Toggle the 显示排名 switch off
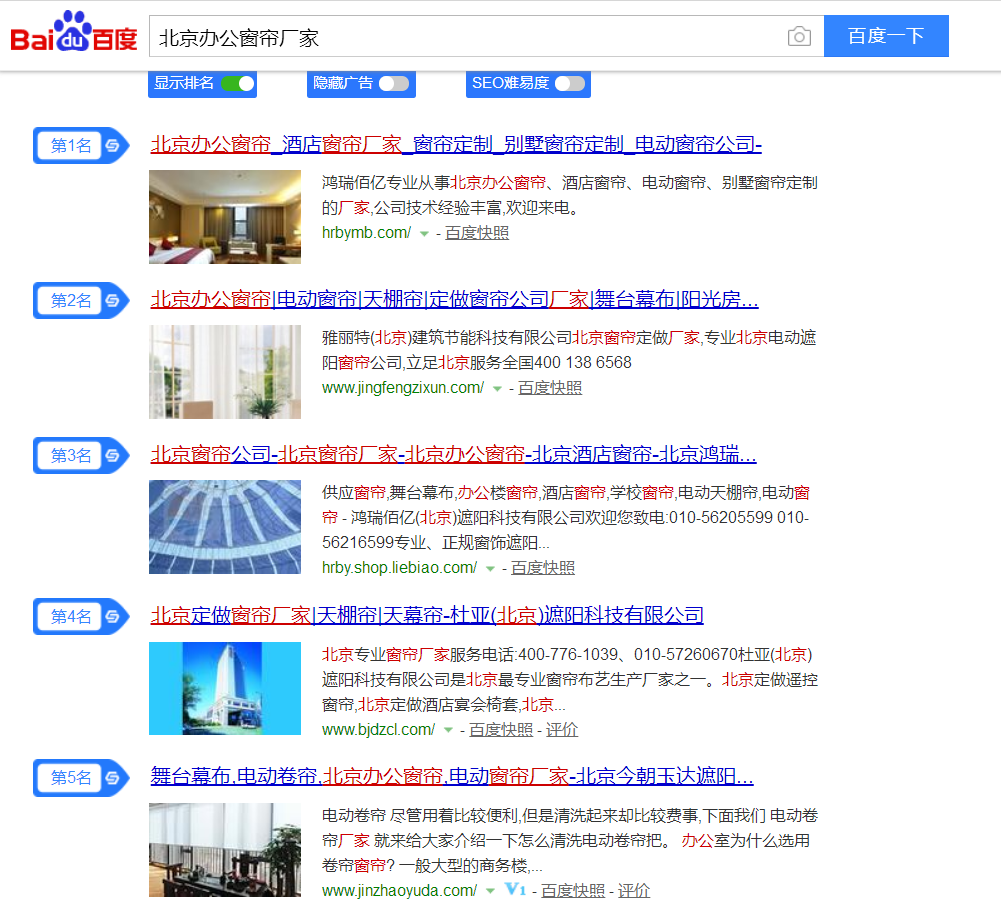Image resolution: width=1001 pixels, height=904 pixels. [x=237, y=83]
